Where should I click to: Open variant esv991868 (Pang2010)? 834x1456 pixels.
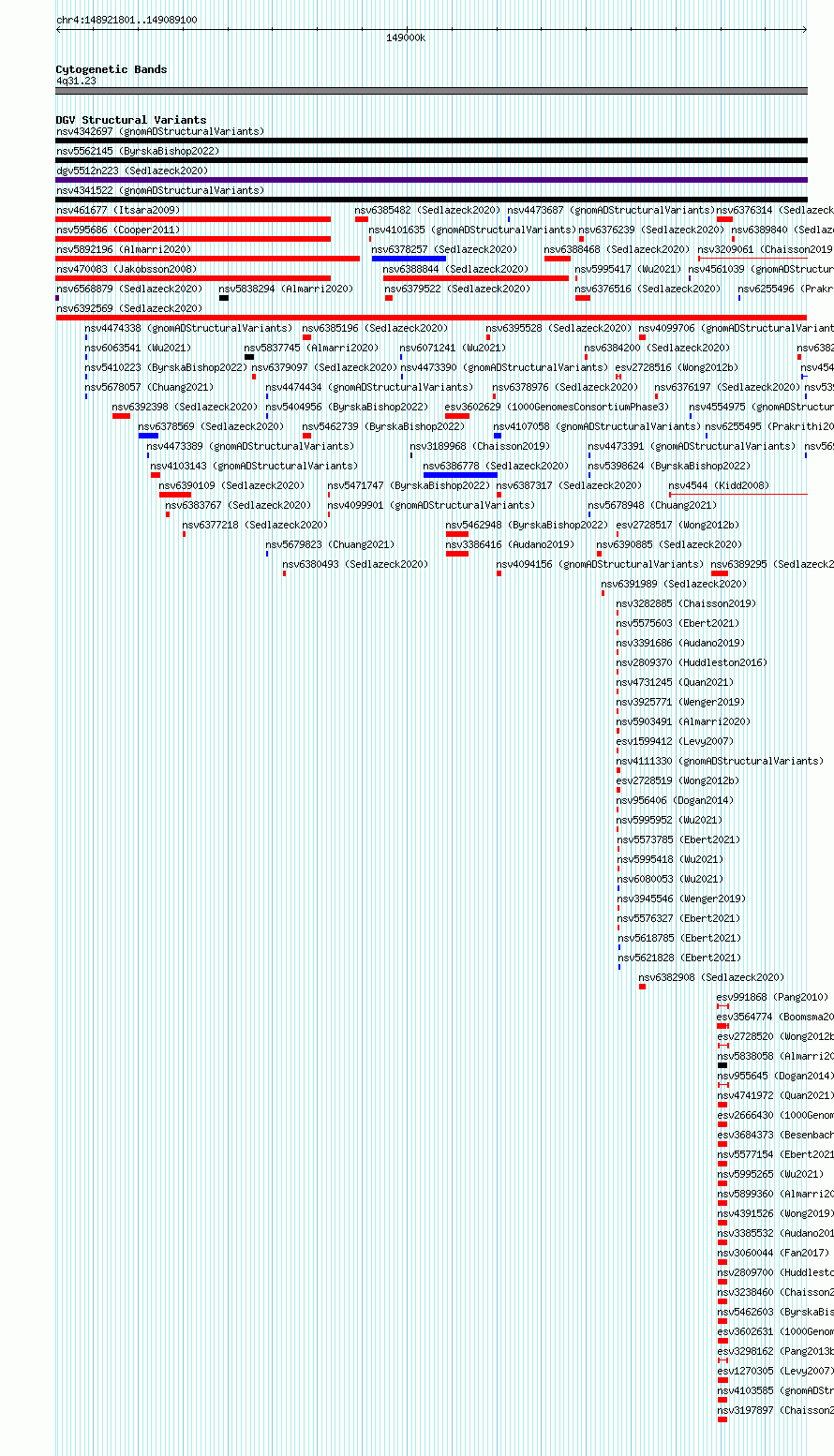pos(773,997)
